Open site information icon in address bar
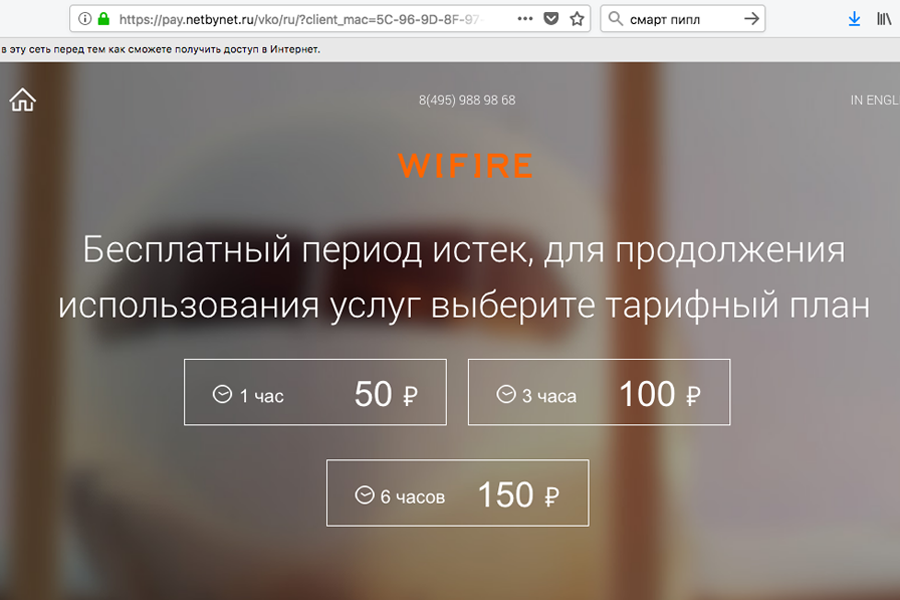 (85, 19)
